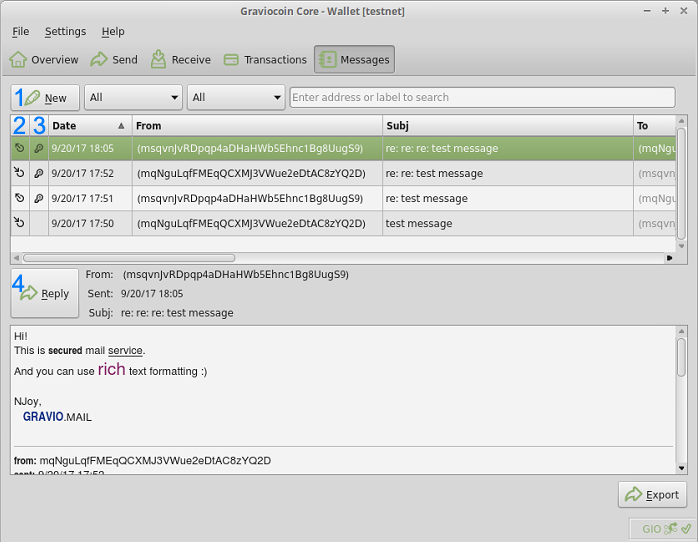Sort messages by Subj column header

(507, 125)
